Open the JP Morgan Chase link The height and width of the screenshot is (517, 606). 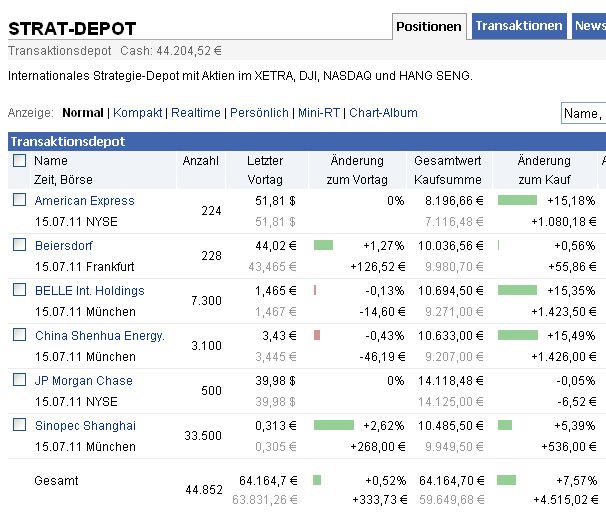click(83, 381)
